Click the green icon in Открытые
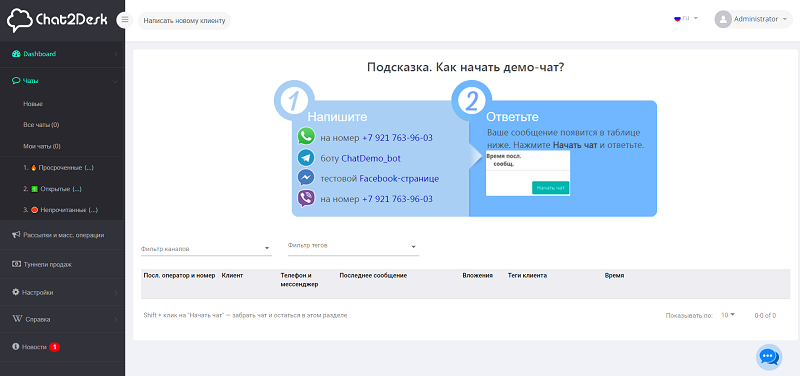This screenshot has width=800, height=376. 35,189
